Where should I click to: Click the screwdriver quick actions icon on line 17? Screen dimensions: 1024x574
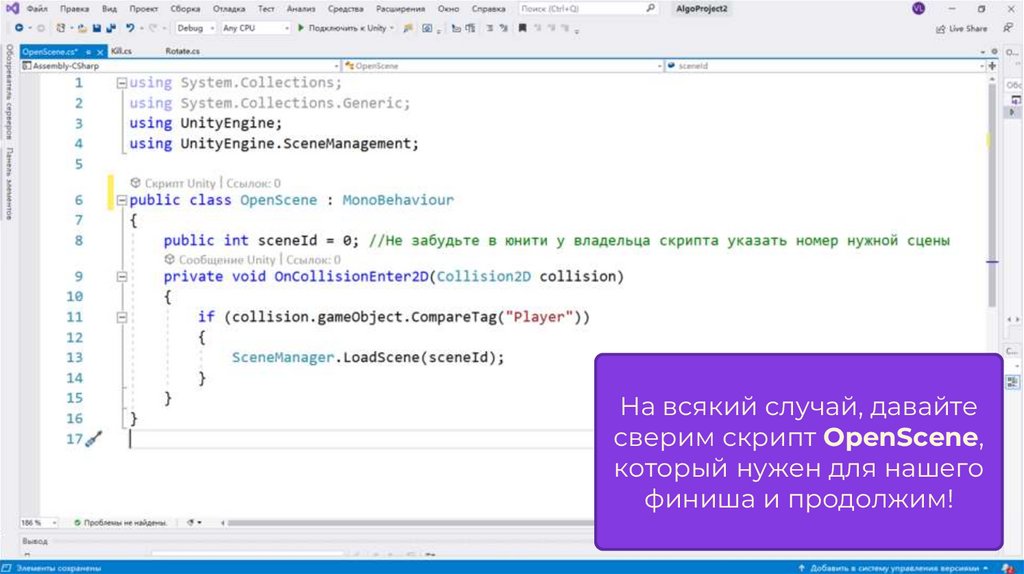coord(93,439)
